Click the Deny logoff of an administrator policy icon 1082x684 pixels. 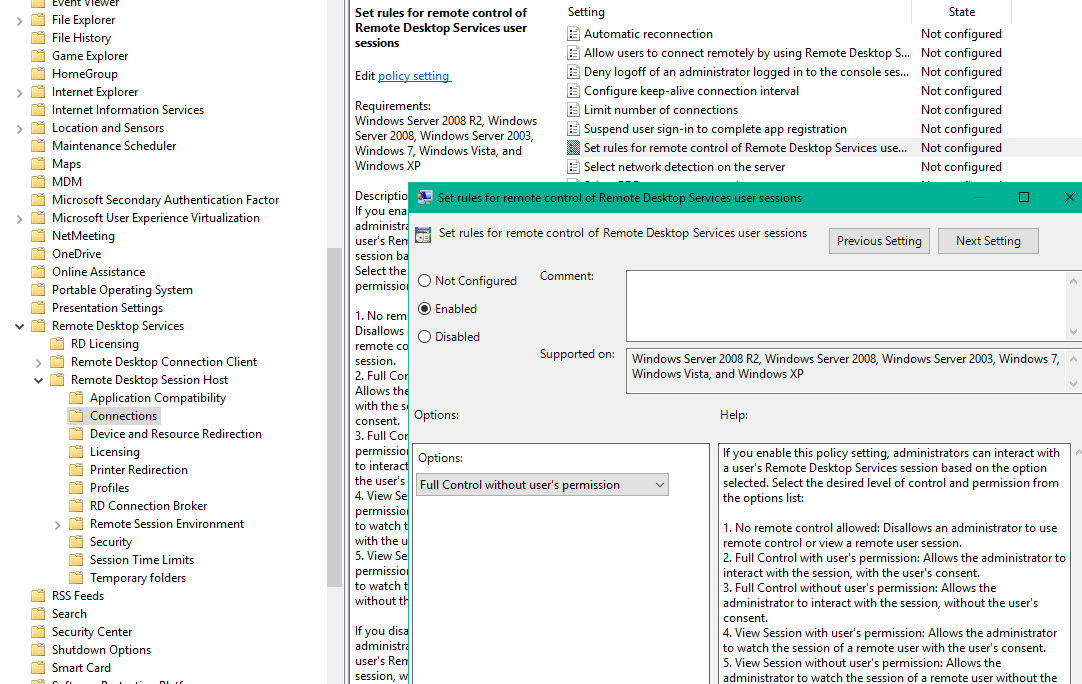(x=573, y=72)
